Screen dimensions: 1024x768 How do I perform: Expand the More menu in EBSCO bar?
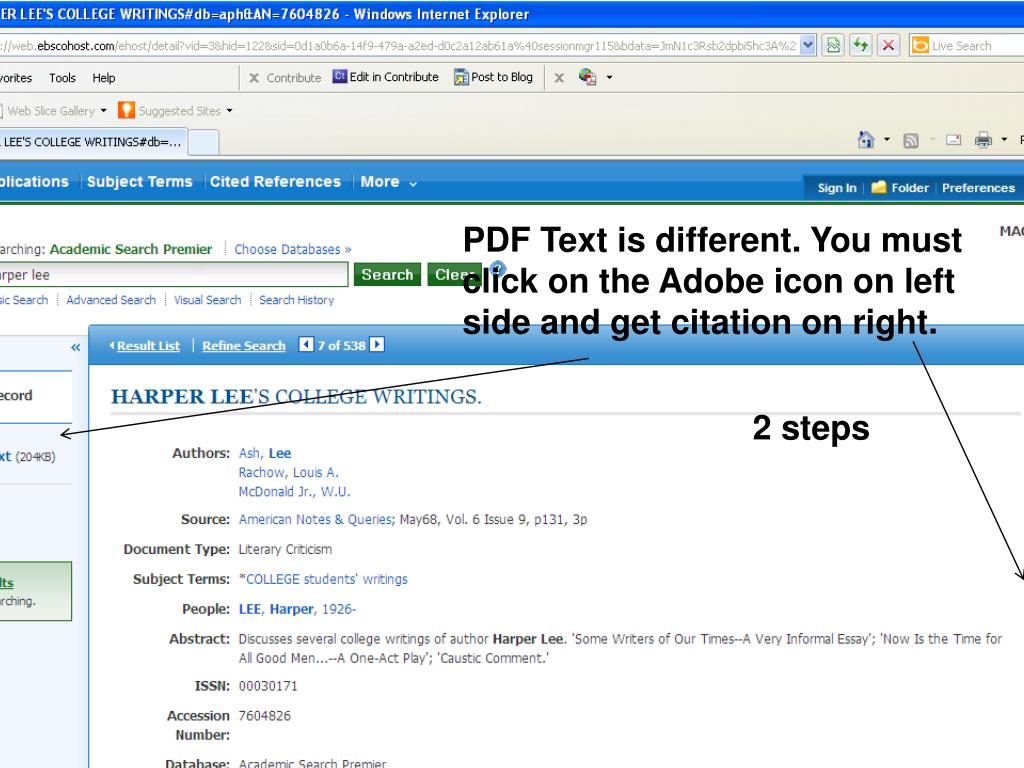pos(389,182)
